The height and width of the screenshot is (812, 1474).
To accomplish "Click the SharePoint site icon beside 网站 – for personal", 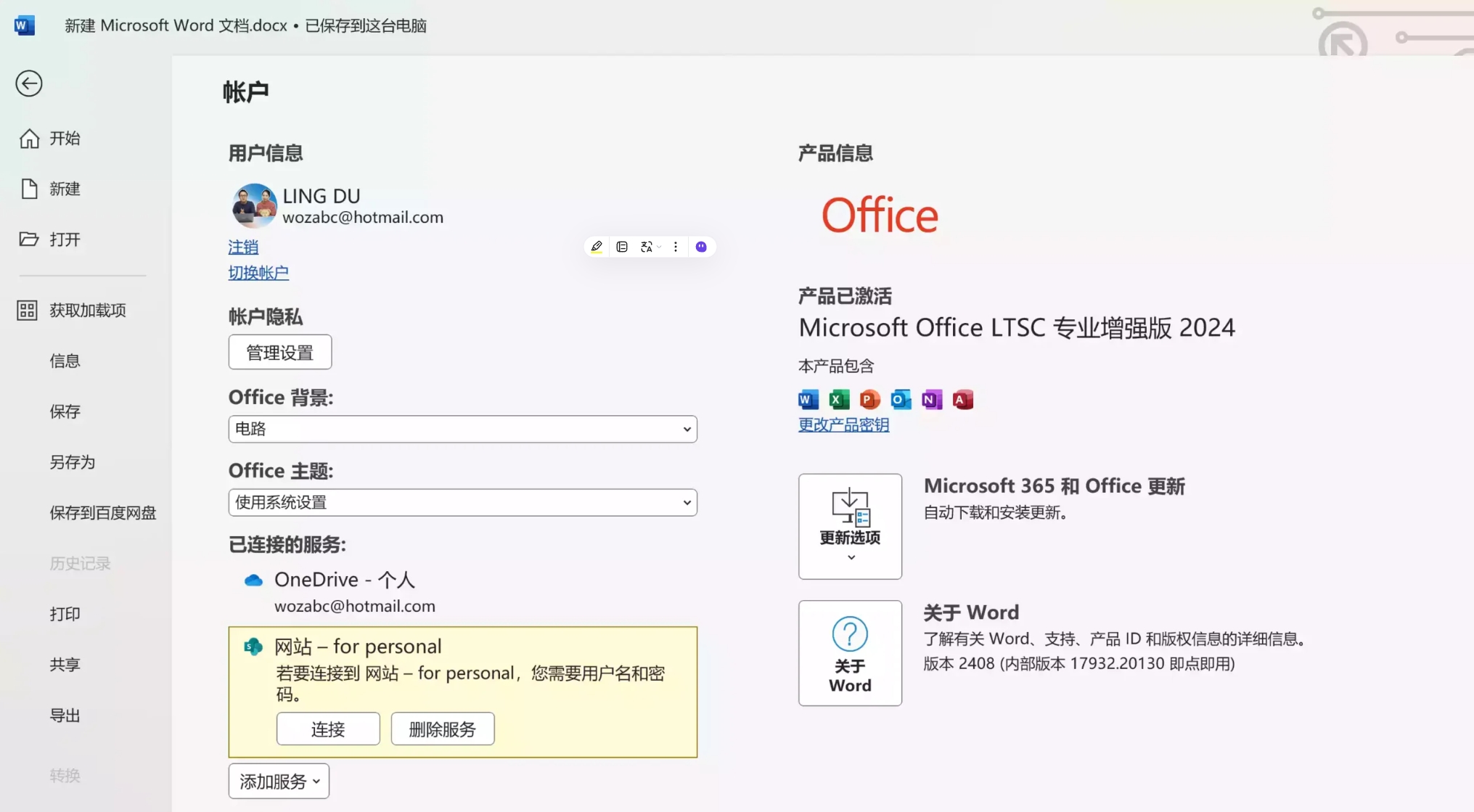I will click(x=253, y=646).
